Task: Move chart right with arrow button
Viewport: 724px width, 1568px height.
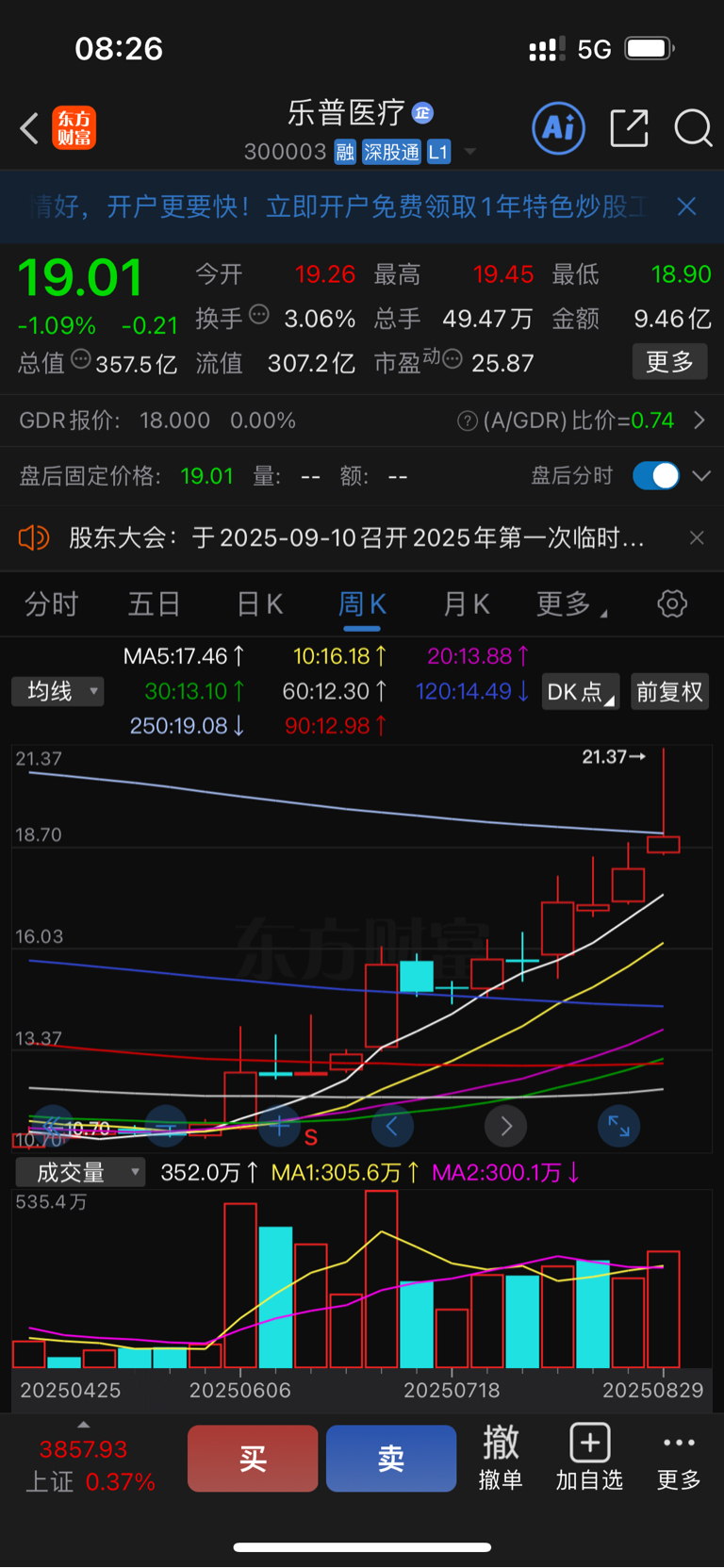Action: coord(505,1126)
